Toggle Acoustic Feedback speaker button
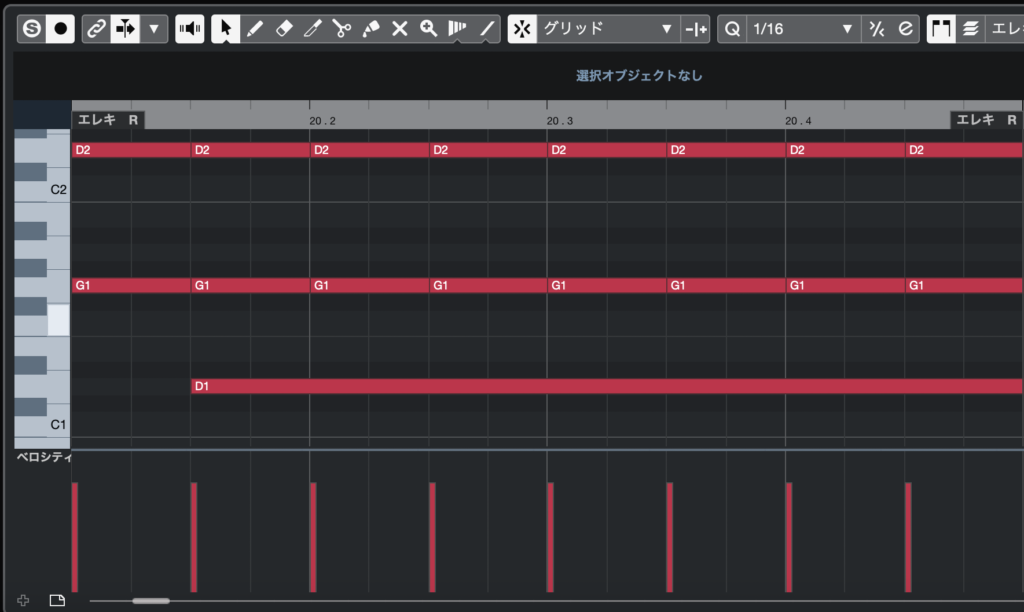 coord(190,29)
